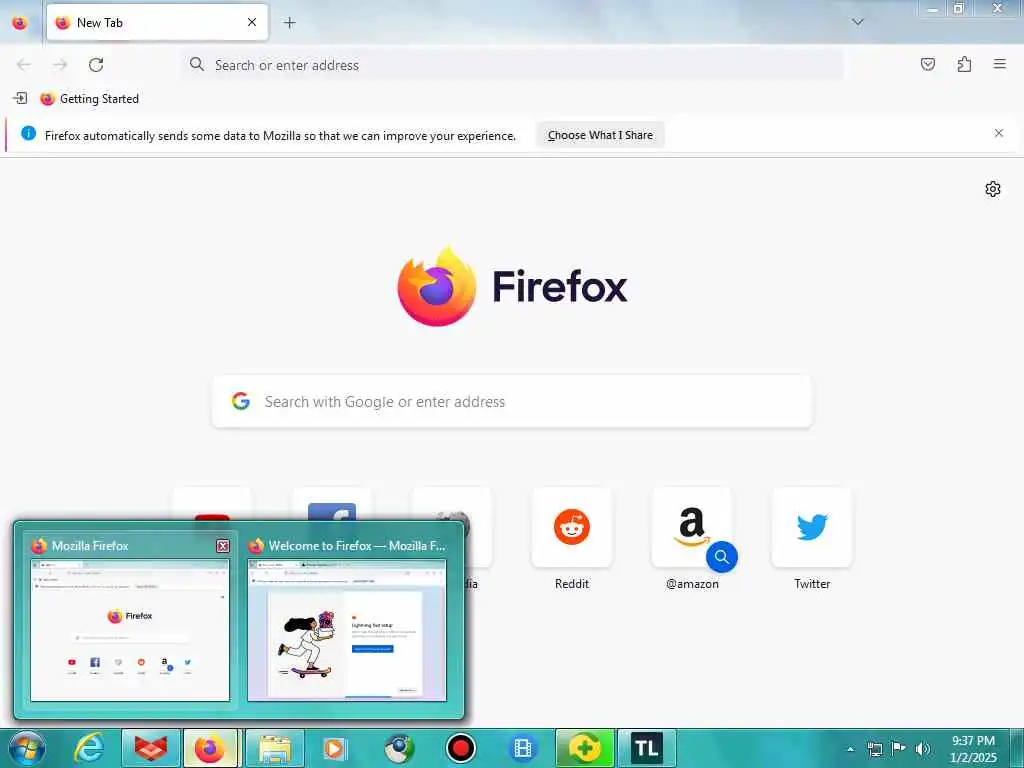1024x768 pixels.
Task: Select the New Tab tab
Action: coord(157,22)
